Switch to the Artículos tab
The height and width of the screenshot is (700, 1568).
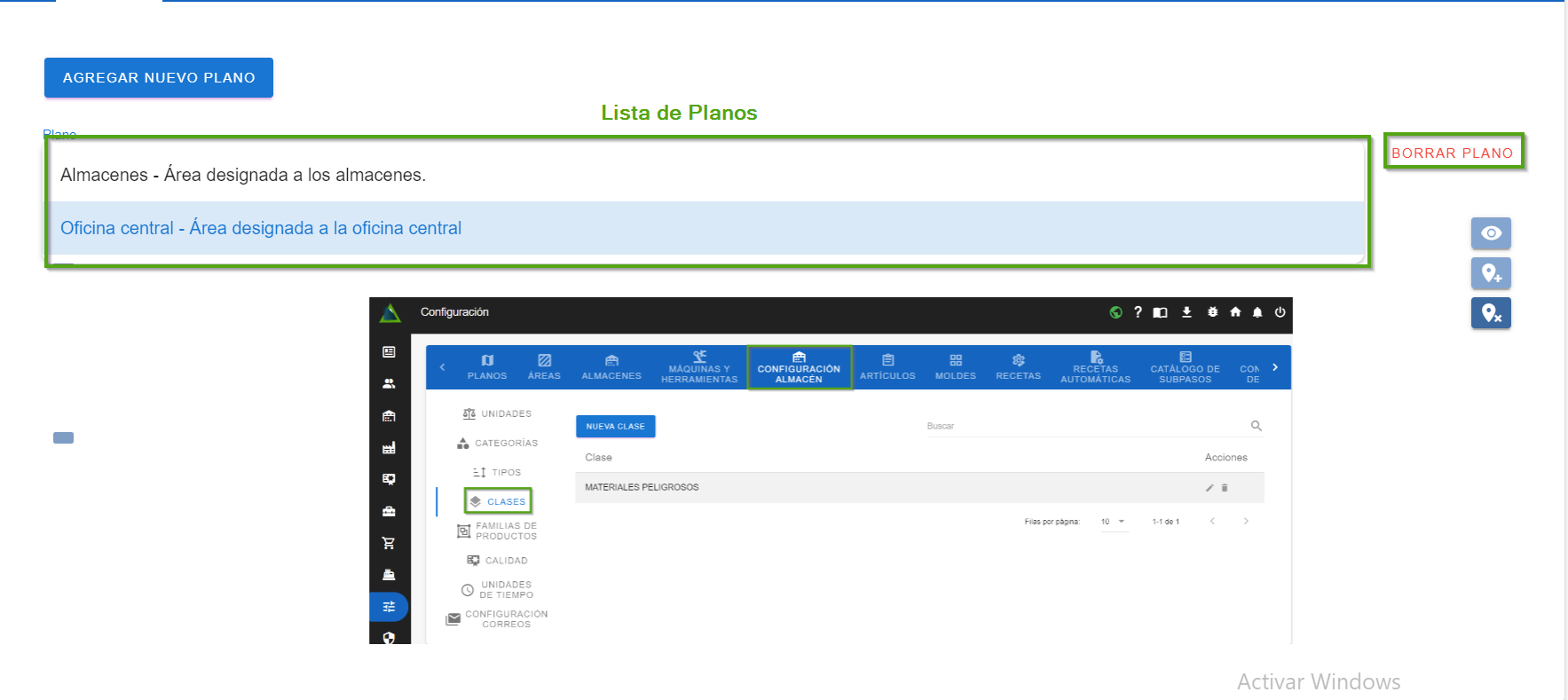tap(887, 367)
